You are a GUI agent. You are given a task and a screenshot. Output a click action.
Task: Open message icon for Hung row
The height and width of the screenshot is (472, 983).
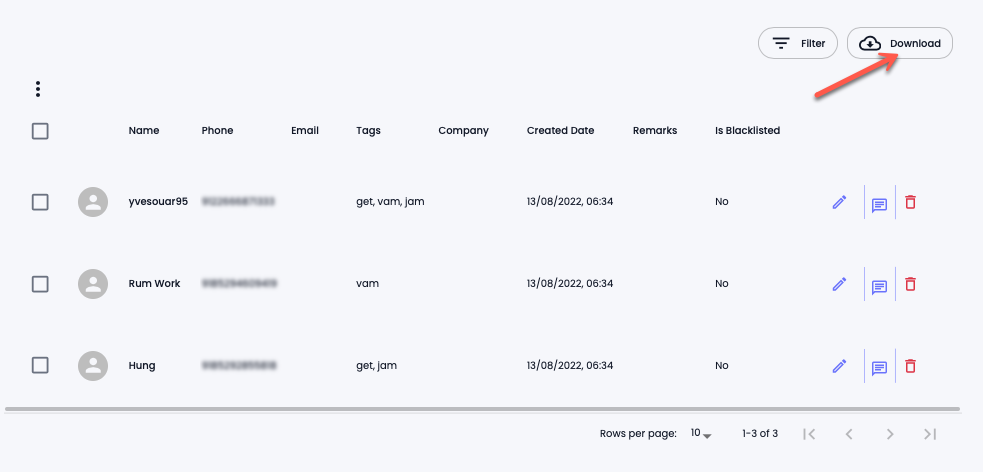click(x=880, y=368)
